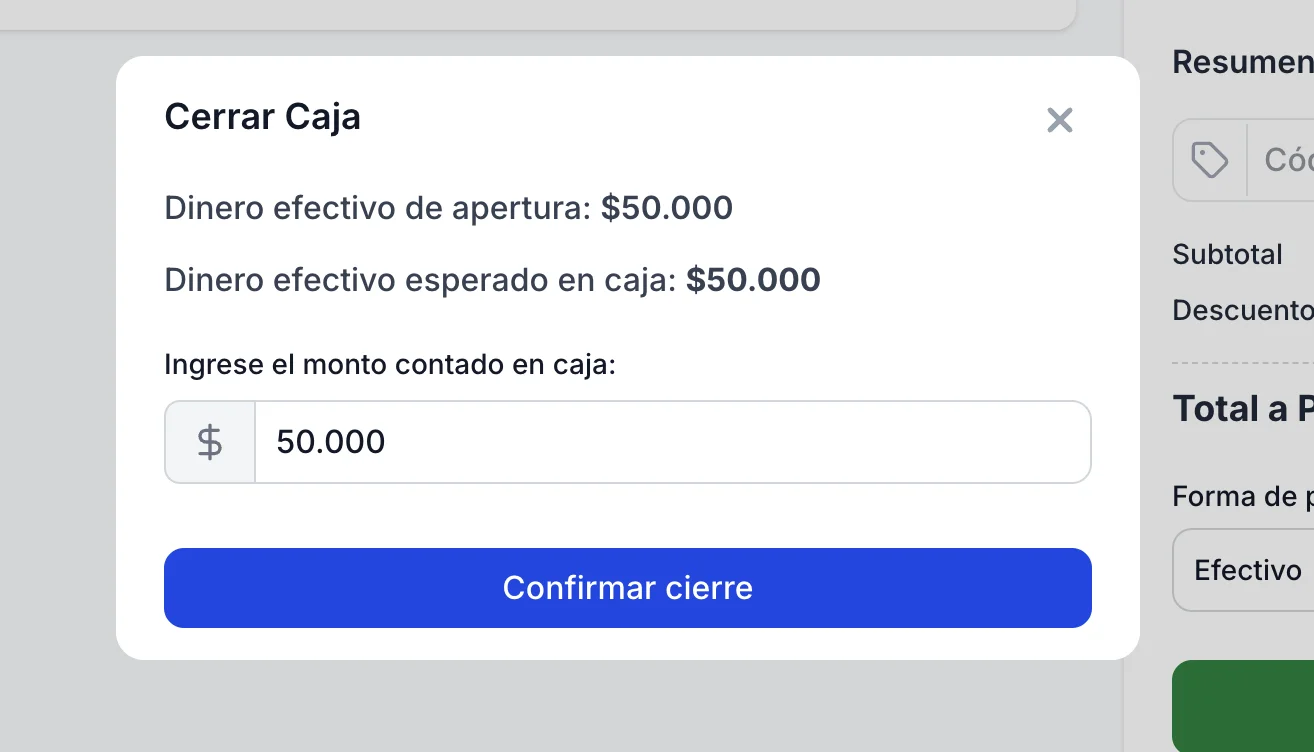Click the dollar sign icon
The width and height of the screenshot is (1314, 752).
click(210, 442)
